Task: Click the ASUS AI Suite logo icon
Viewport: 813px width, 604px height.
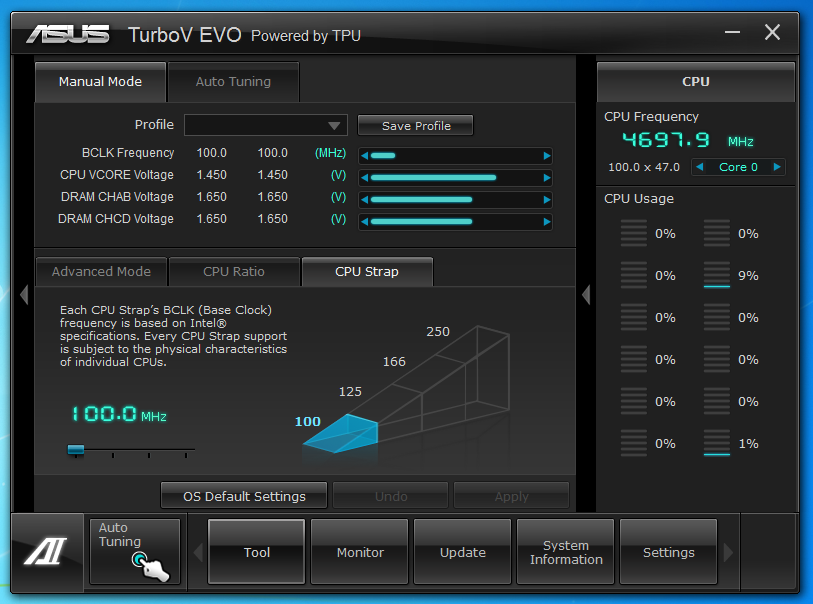Action: click(x=46, y=552)
